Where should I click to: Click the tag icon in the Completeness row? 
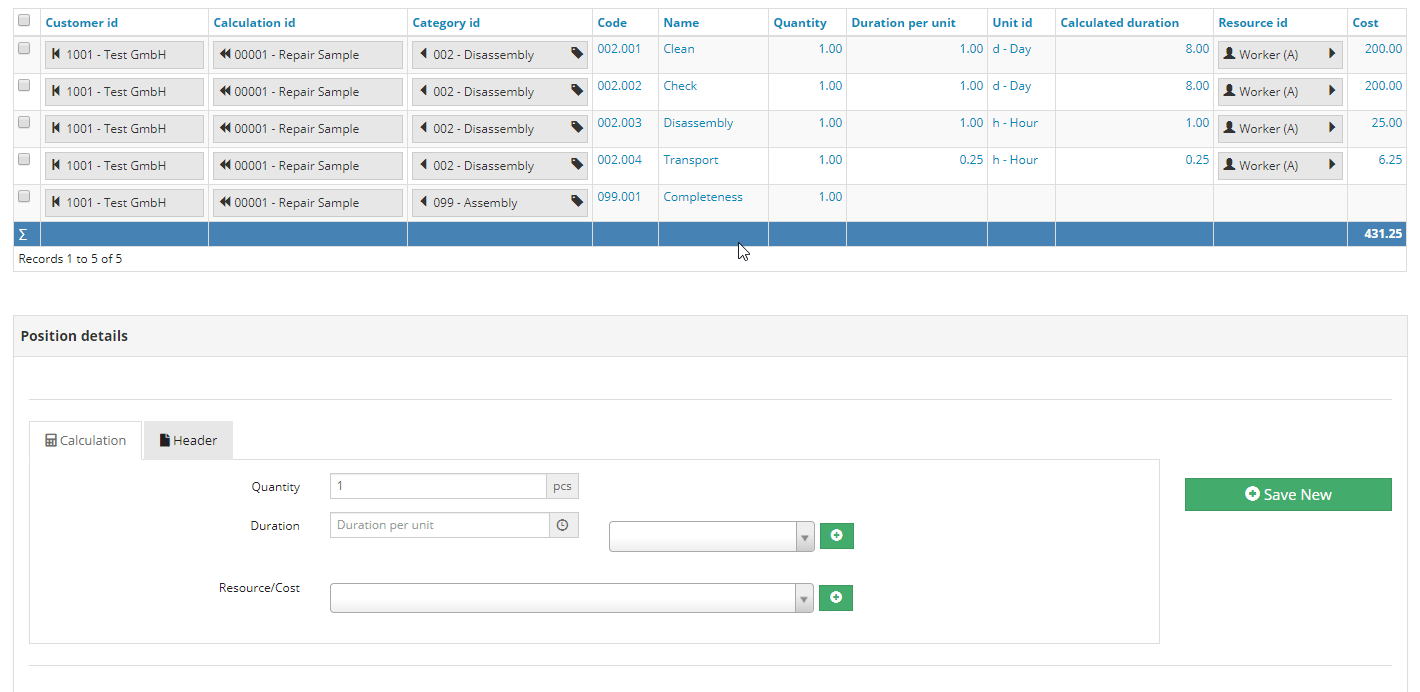(x=577, y=202)
